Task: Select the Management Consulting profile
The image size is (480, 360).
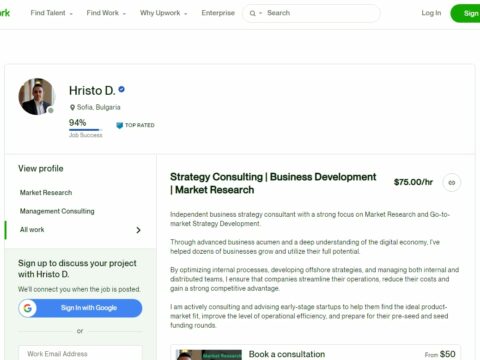Action: coord(57,211)
